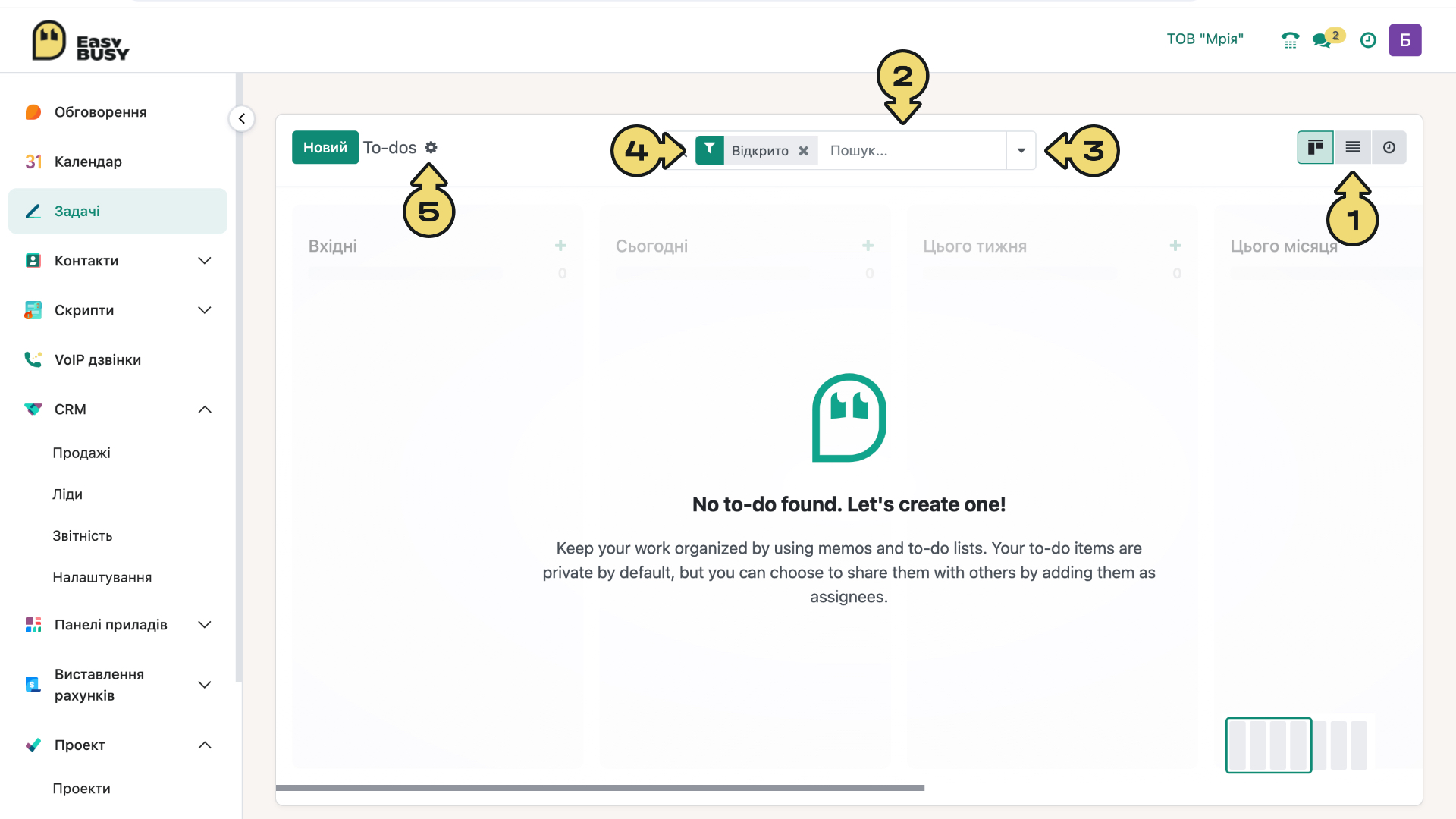Collapse Проект menu chevron
The height and width of the screenshot is (819, 1456).
(x=205, y=745)
